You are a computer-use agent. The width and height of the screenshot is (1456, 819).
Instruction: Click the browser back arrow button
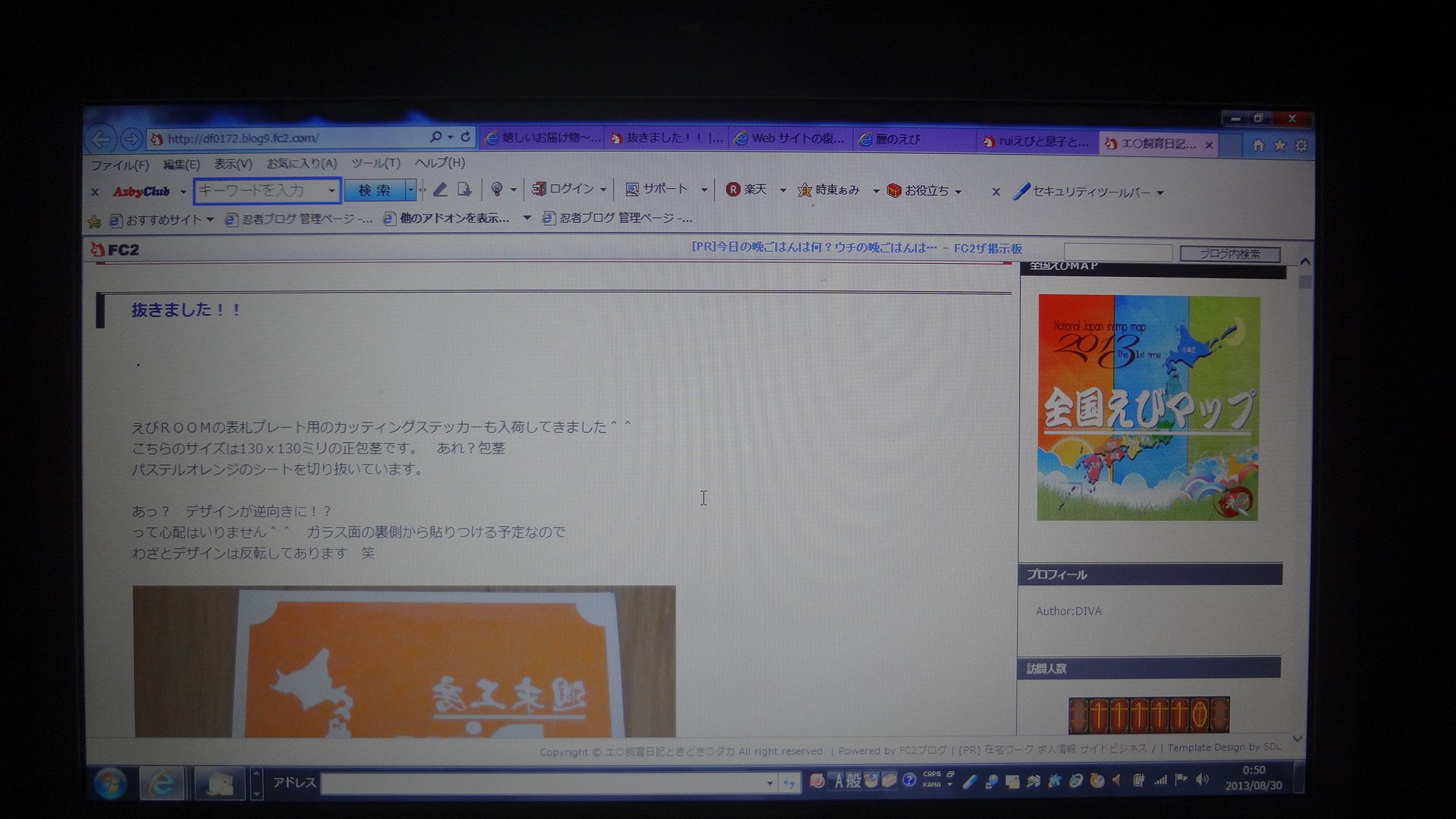100,139
